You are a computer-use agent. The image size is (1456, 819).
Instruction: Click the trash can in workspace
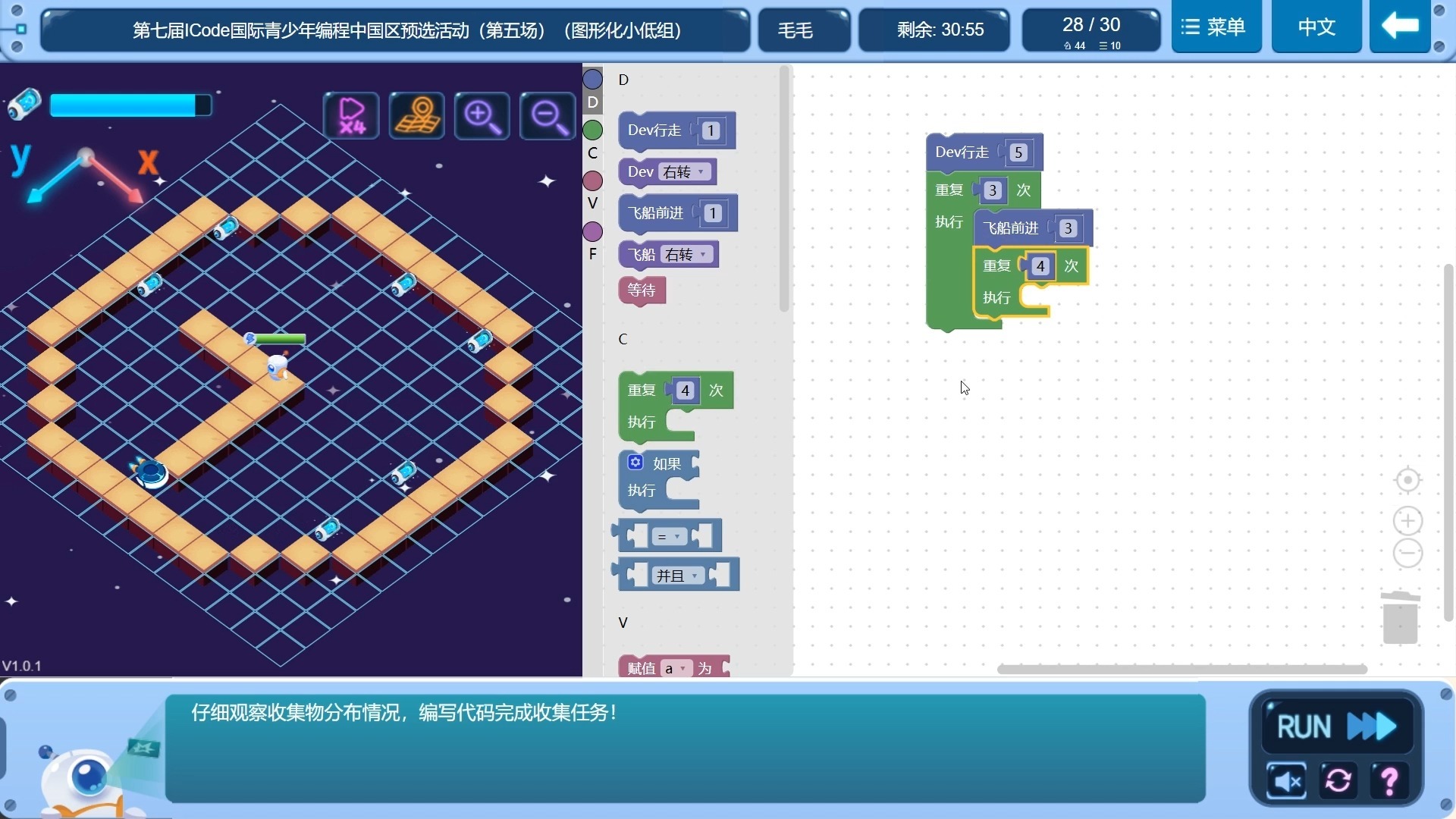(x=1400, y=618)
